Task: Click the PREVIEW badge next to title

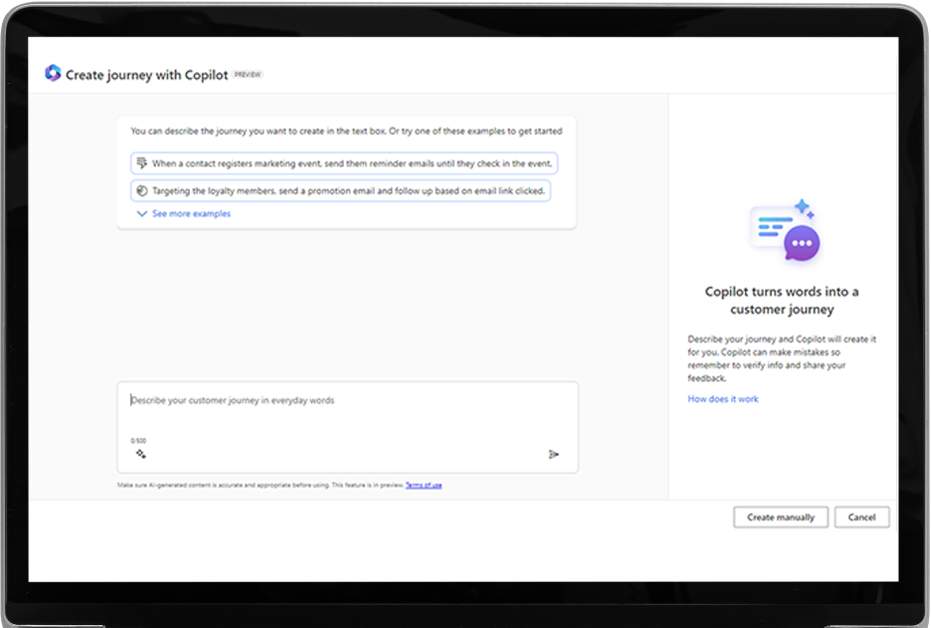Action: tap(248, 74)
